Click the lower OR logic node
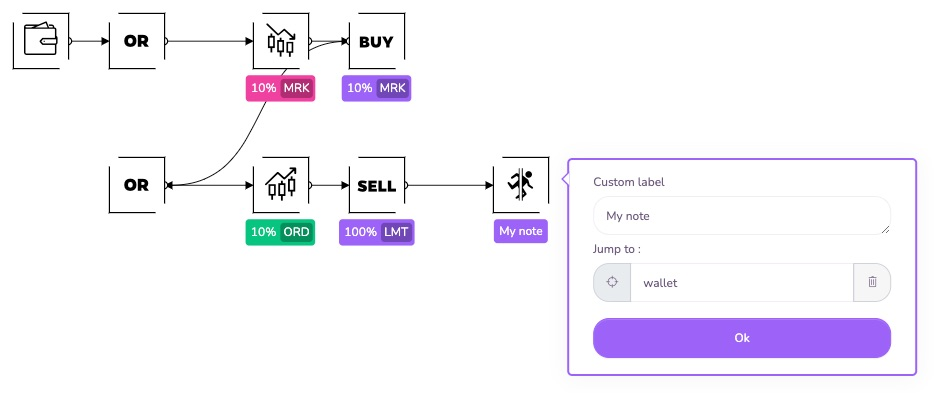This screenshot has height=393, width=934. (x=136, y=185)
